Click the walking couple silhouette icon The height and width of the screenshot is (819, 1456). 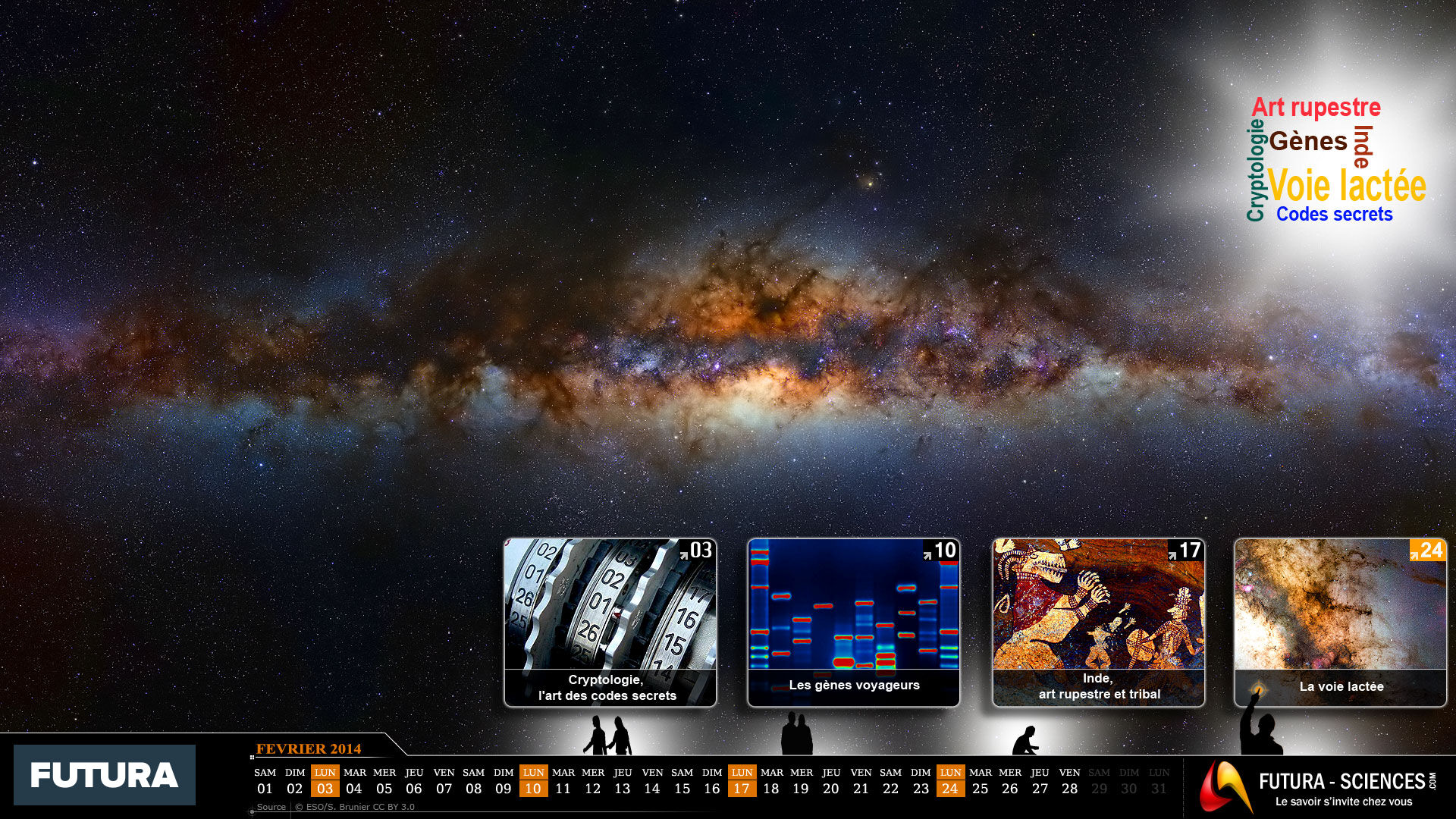pos(608,736)
